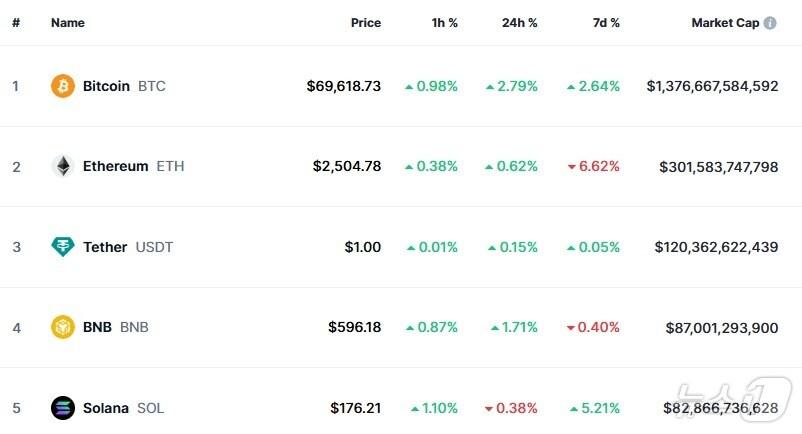Click the Tether logo icon
802x434 pixels.
point(63,247)
